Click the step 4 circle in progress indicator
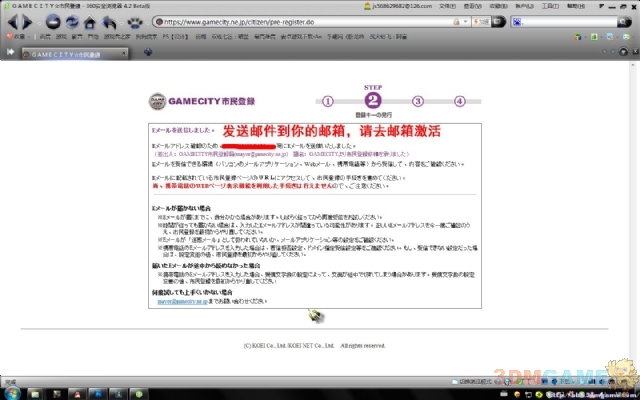The height and width of the screenshot is (400, 640). click(460, 100)
